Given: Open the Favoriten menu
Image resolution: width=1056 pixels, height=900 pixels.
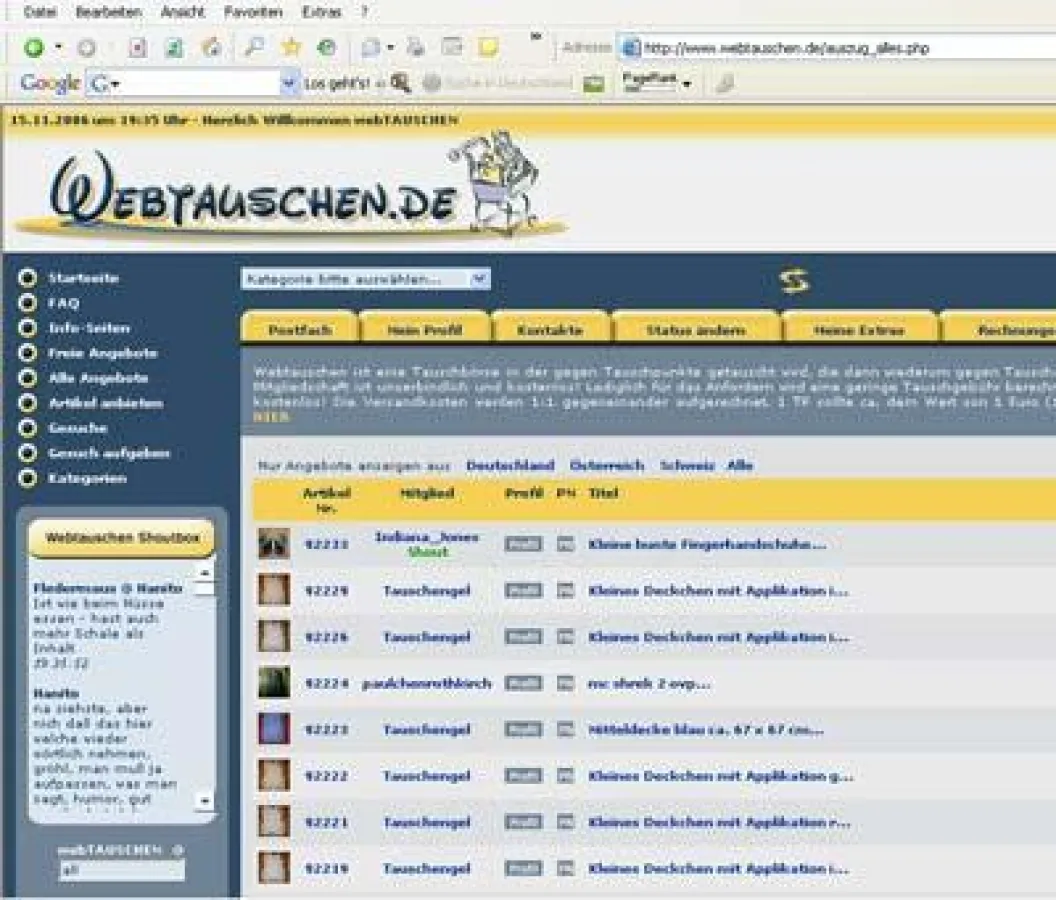Looking at the screenshot, I should (x=256, y=12).
